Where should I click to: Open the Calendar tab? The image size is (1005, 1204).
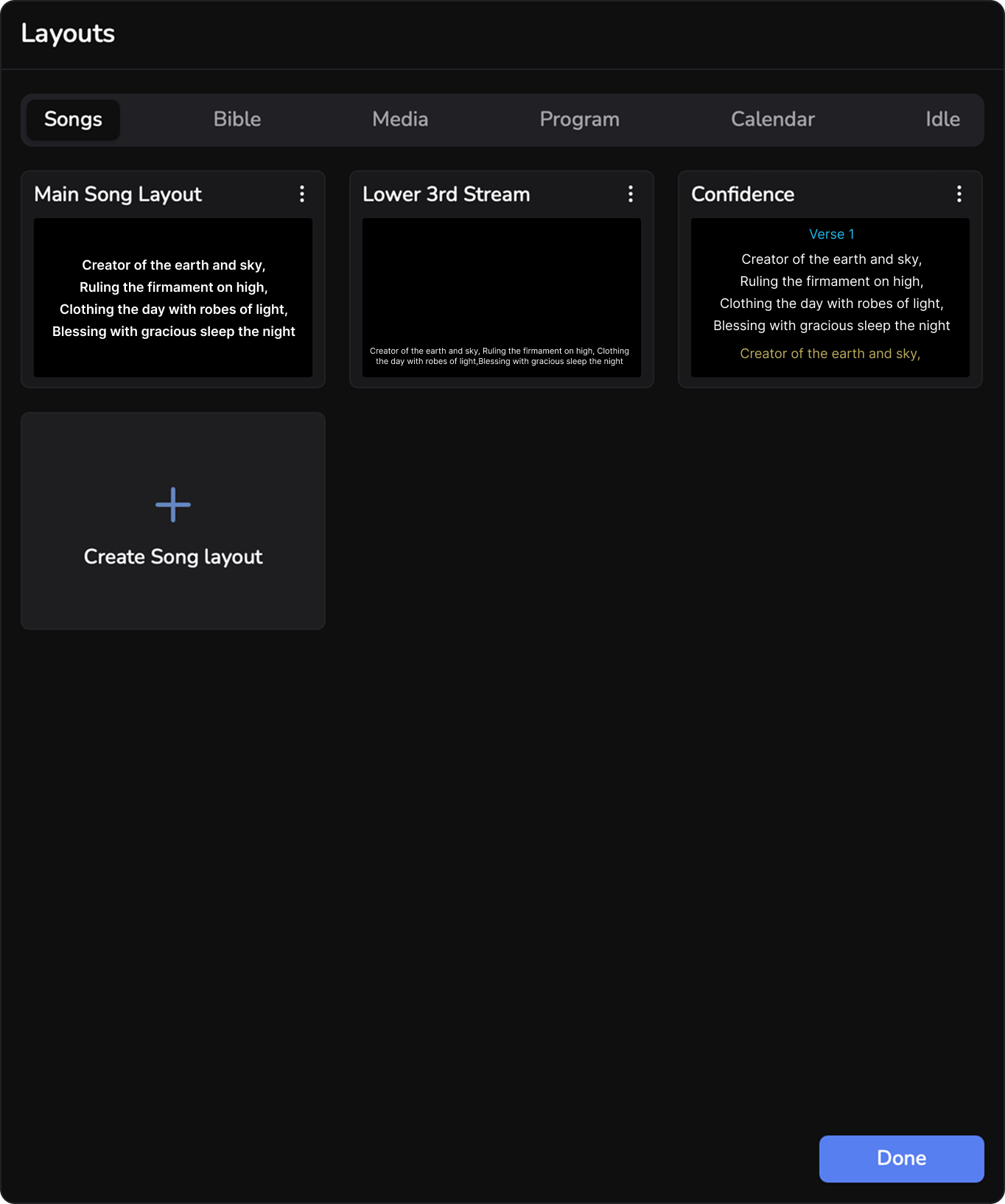(x=773, y=119)
